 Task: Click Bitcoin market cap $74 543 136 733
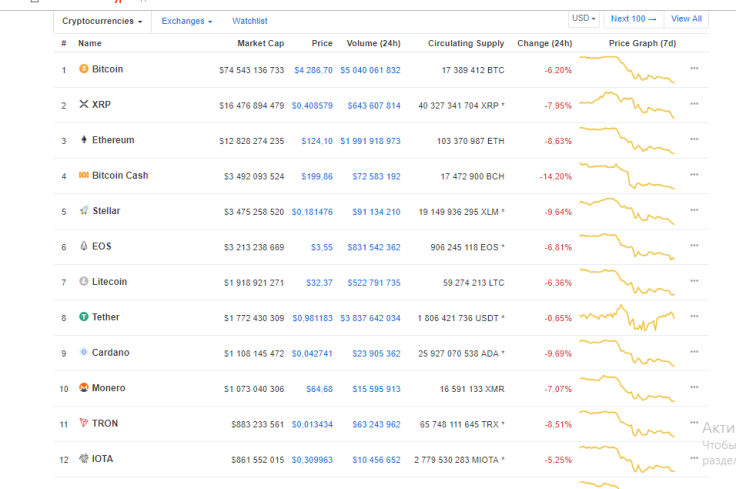(x=252, y=70)
